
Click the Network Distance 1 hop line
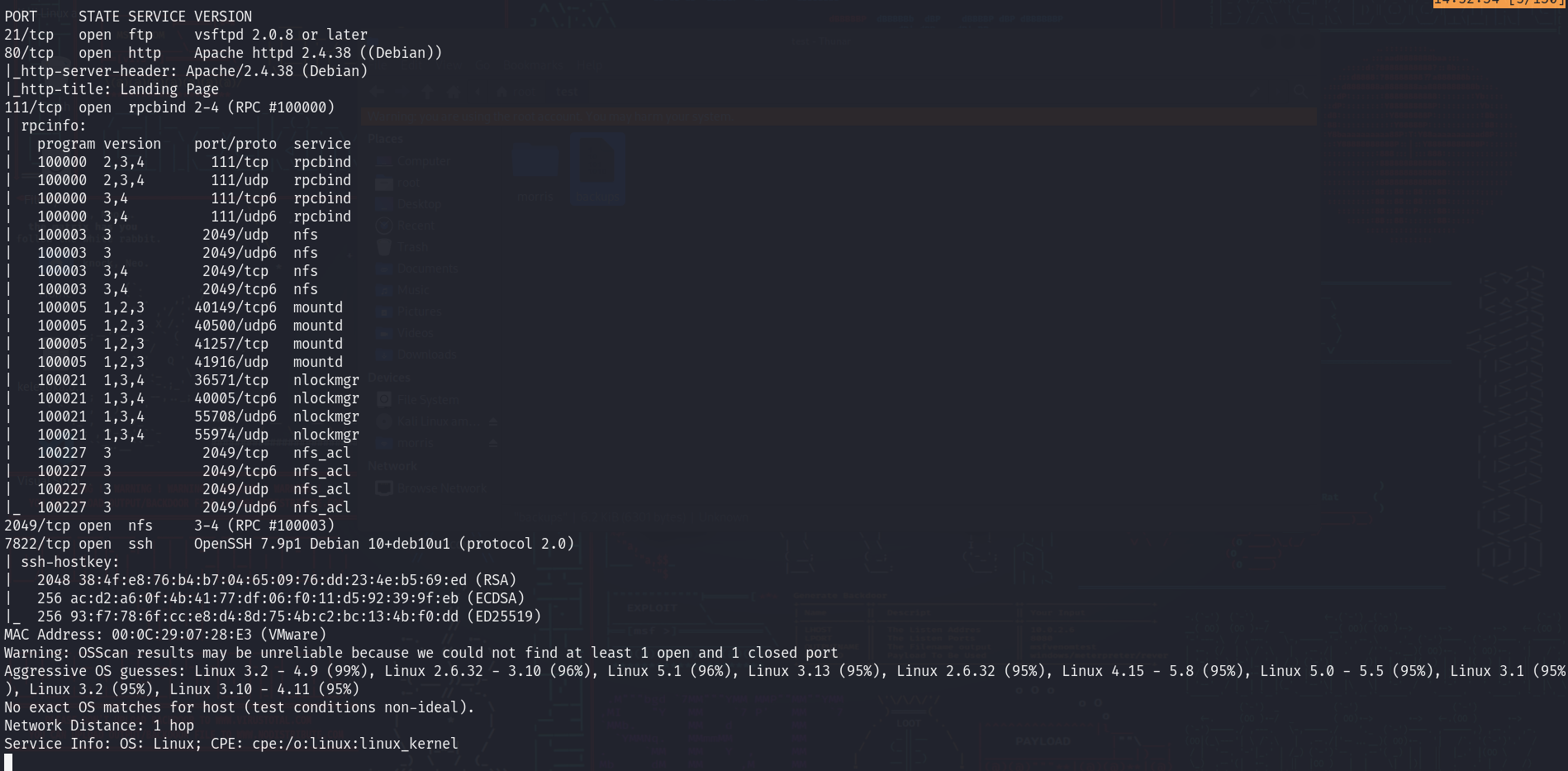[x=99, y=726]
